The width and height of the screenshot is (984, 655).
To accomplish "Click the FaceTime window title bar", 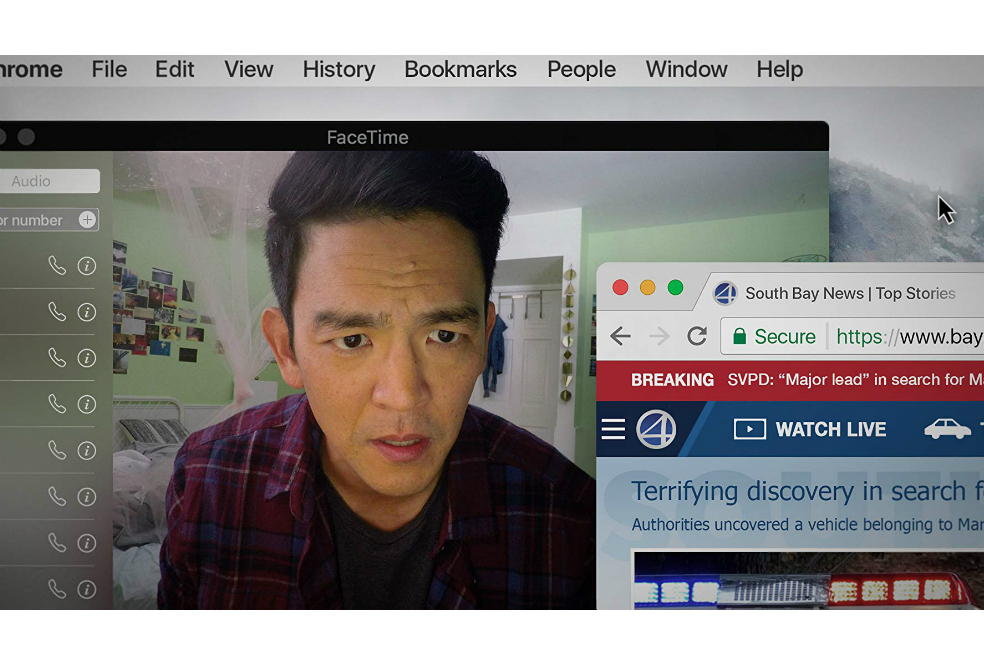I will pos(414,137).
